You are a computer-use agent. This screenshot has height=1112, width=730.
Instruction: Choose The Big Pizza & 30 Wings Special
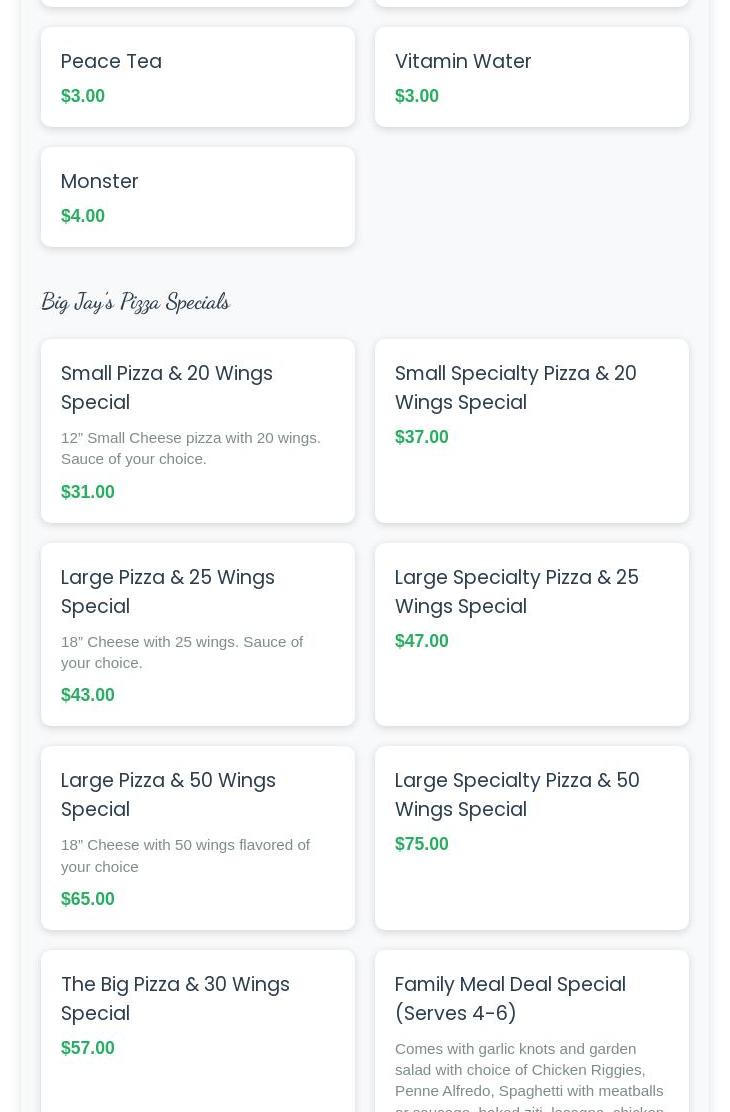point(175,998)
